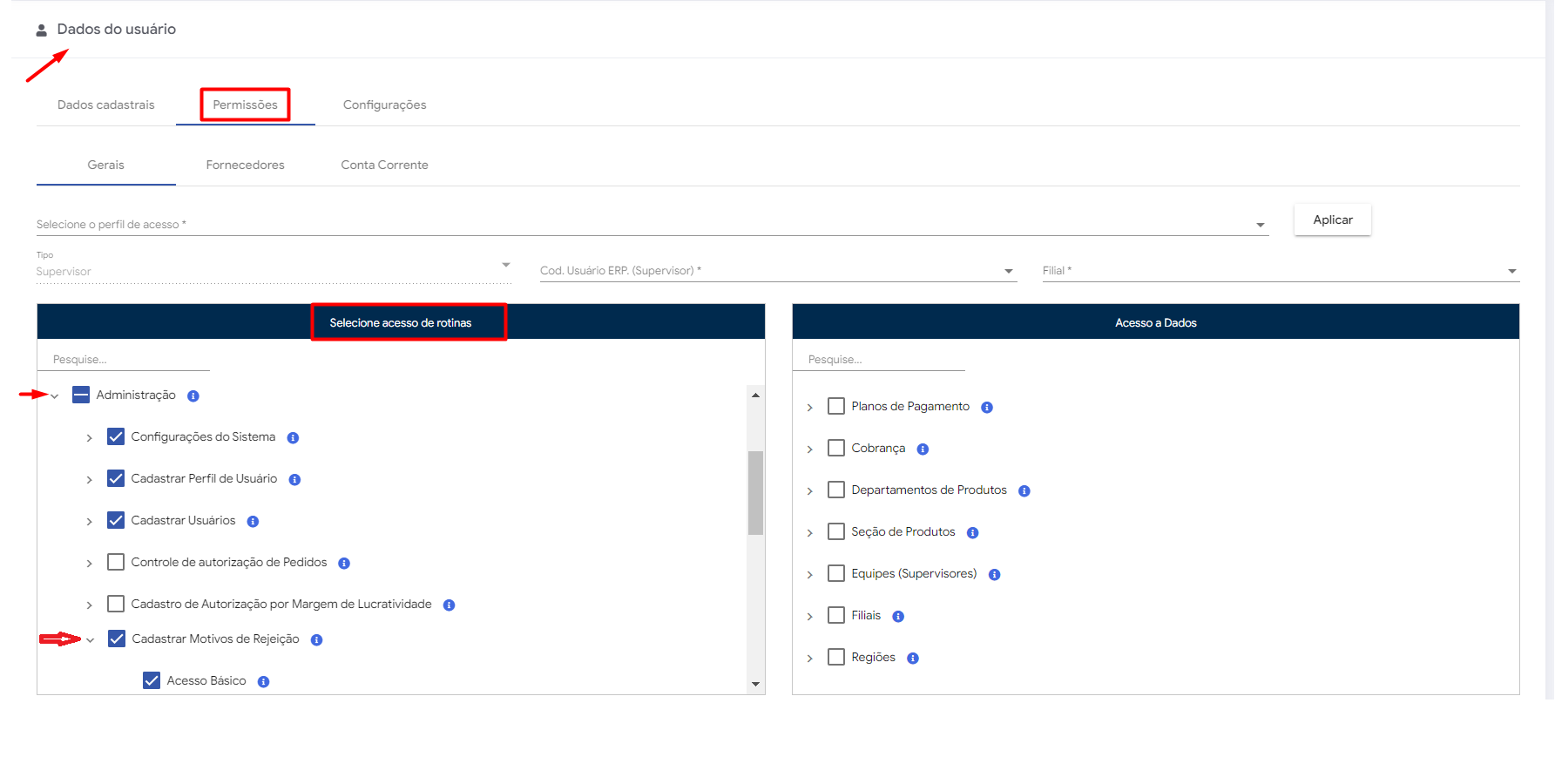This screenshot has width=1555, height=784.
Task: Check the Filiais checkbox
Action: [x=835, y=616]
